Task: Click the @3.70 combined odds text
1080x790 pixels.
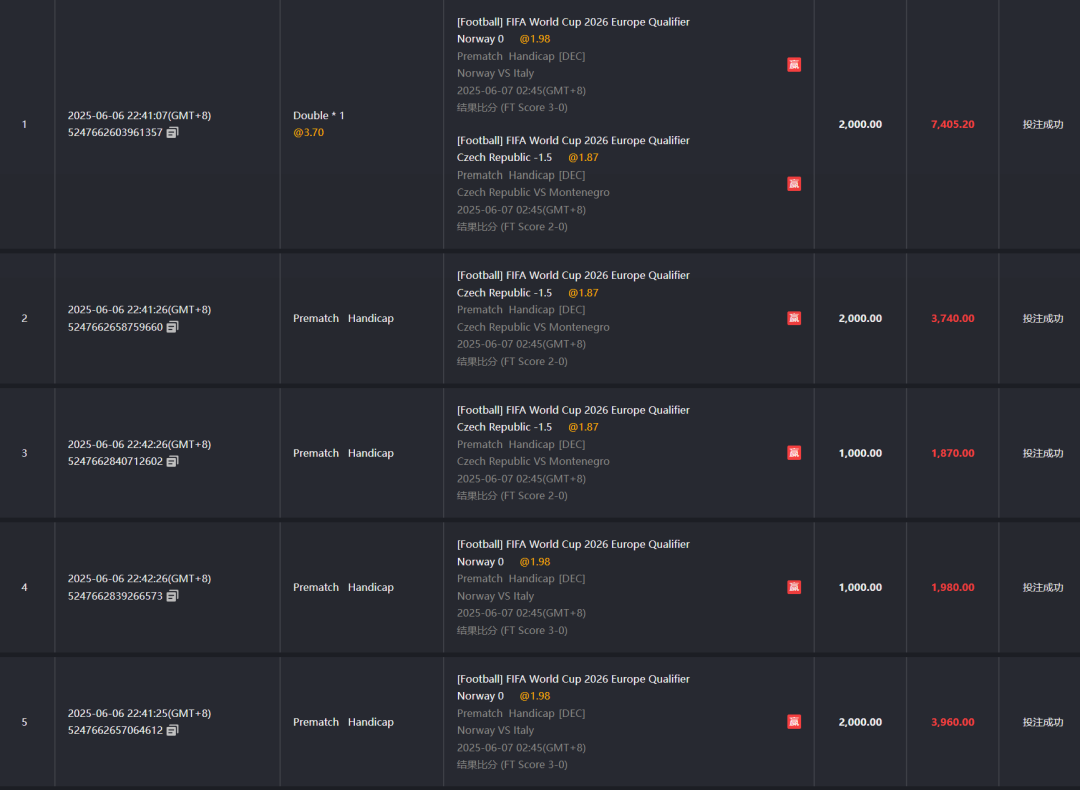Action: [308, 133]
